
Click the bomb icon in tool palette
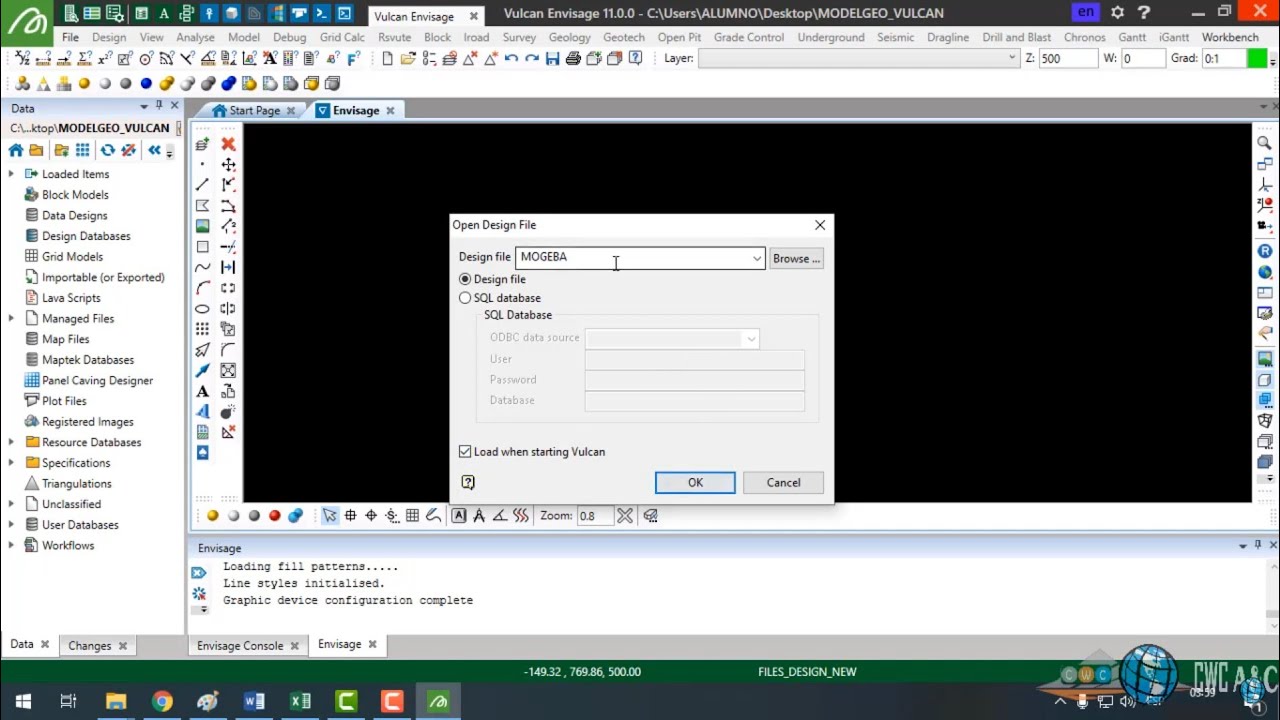(x=228, y=411)
